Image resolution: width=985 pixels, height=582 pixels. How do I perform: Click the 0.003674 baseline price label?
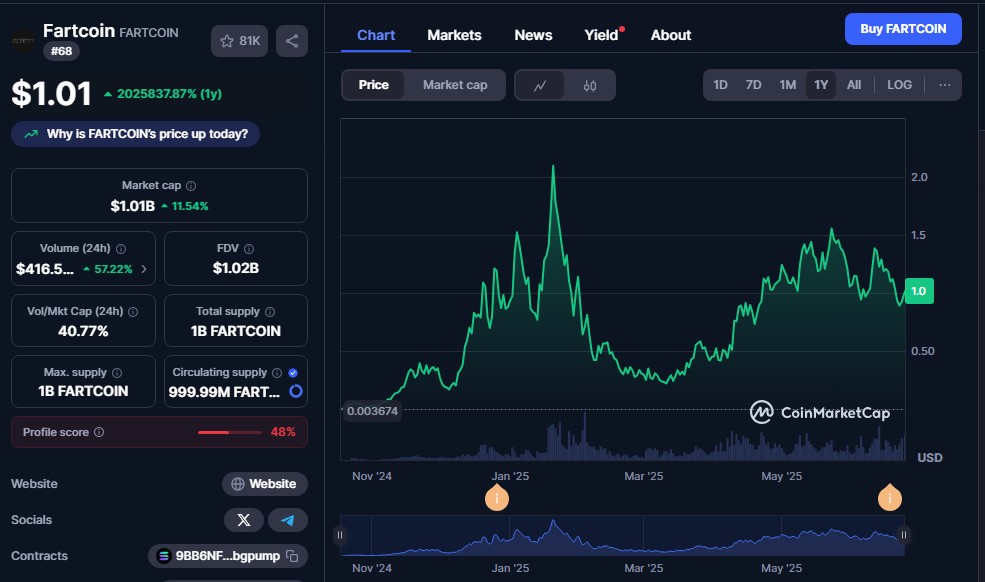tap(372, 411)
